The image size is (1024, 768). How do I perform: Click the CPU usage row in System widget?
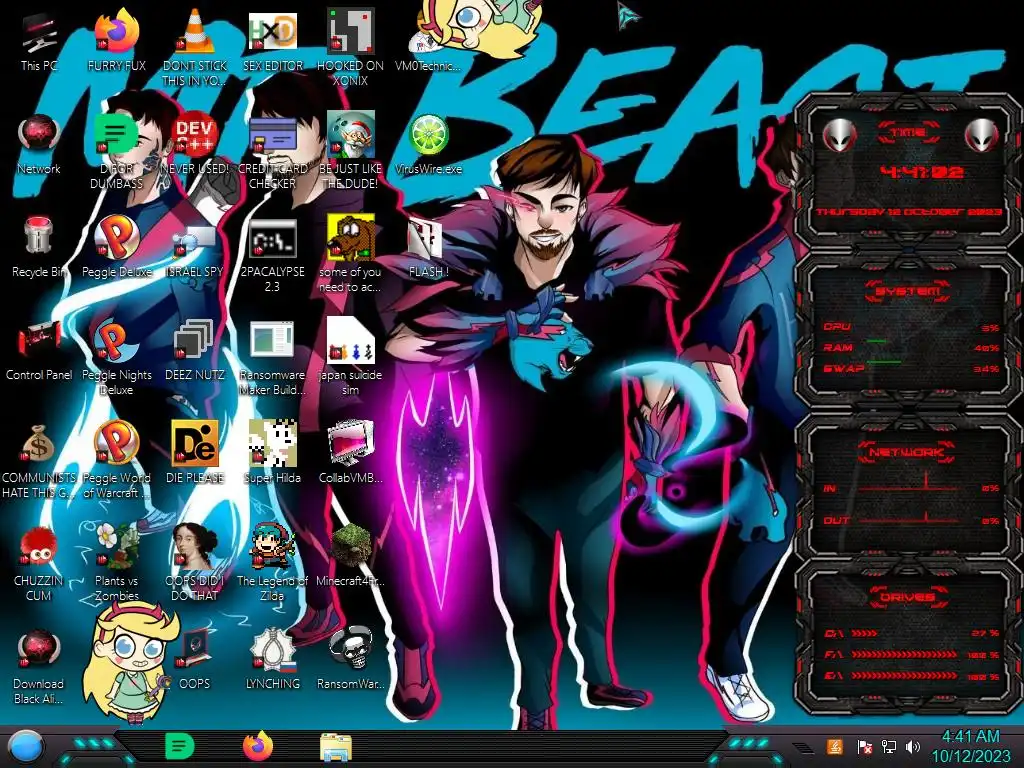point(911,327)
